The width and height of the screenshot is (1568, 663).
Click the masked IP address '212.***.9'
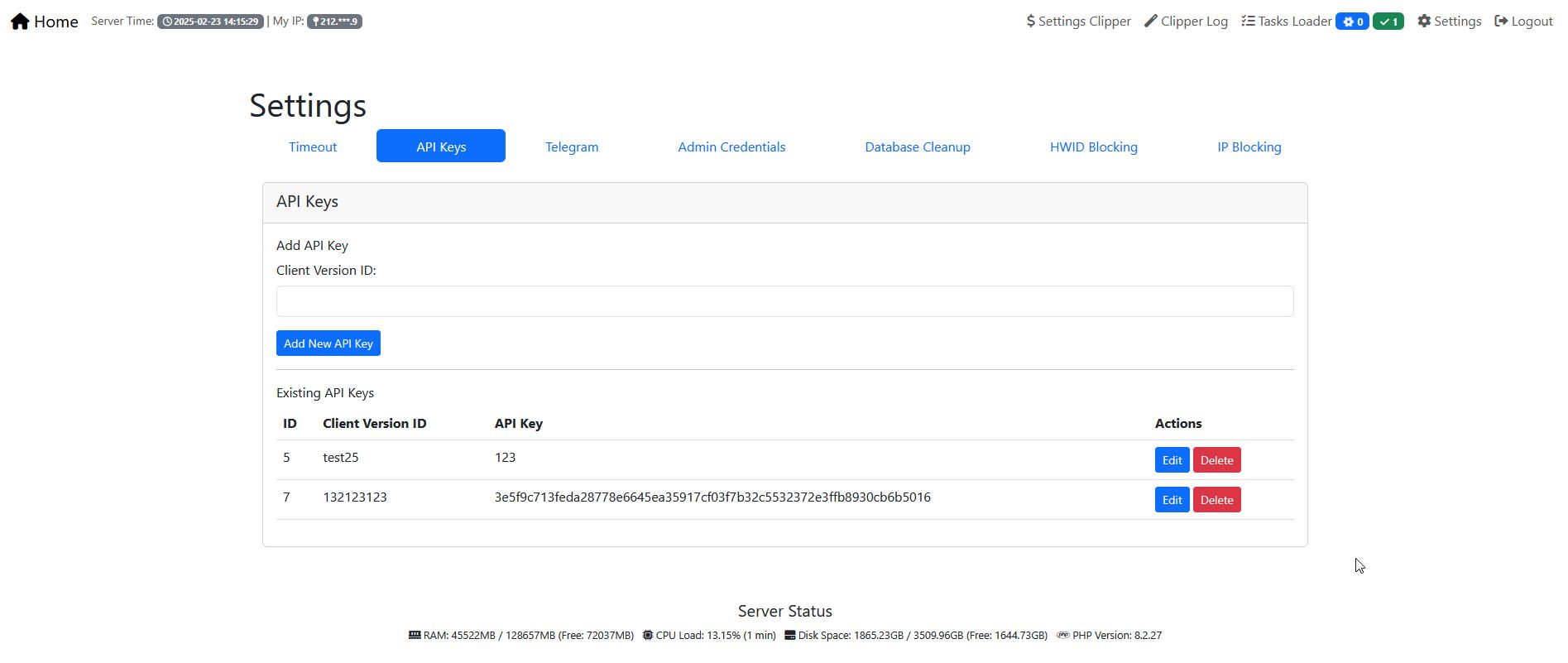pyautogui.click(x=339, y=22)
